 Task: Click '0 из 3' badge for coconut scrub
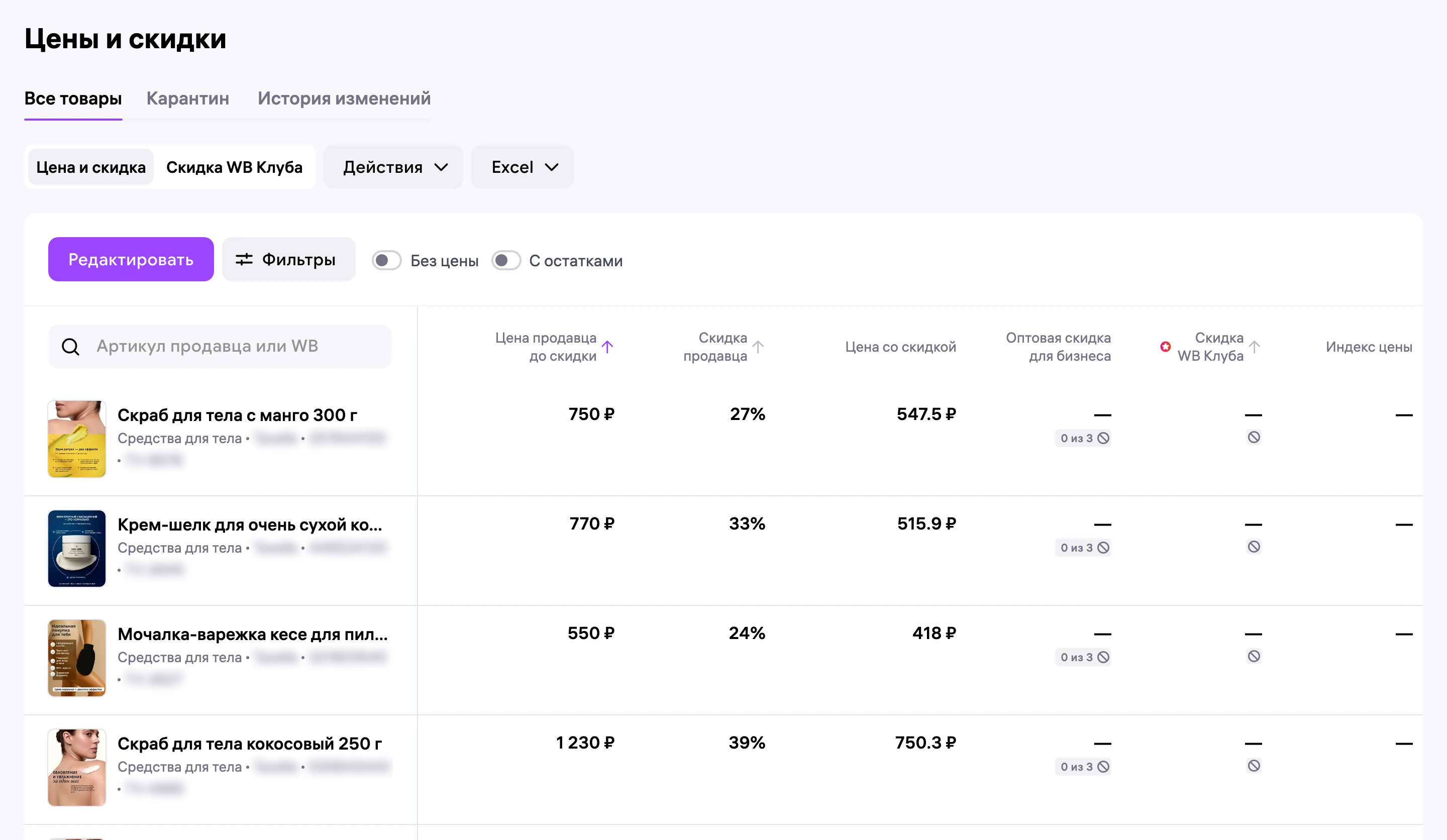(x=1084, y=767)
